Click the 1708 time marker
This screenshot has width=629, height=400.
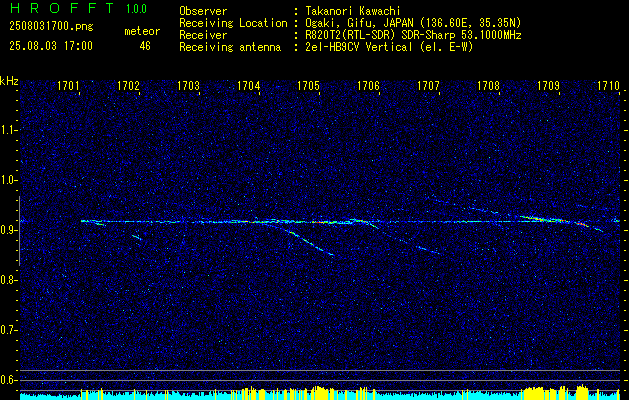pos(489,86)
